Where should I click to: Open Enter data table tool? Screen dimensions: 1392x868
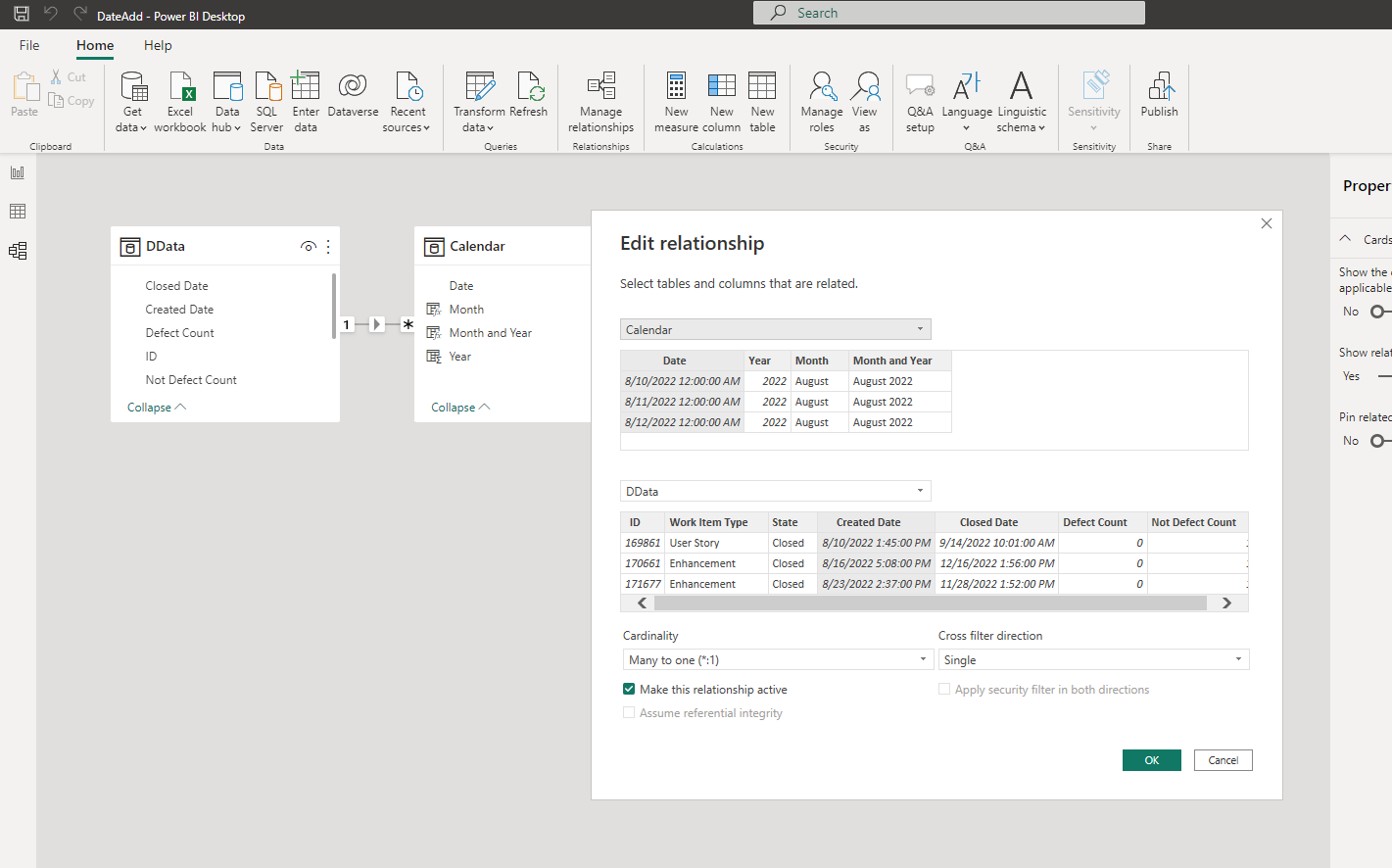point(306,102)
